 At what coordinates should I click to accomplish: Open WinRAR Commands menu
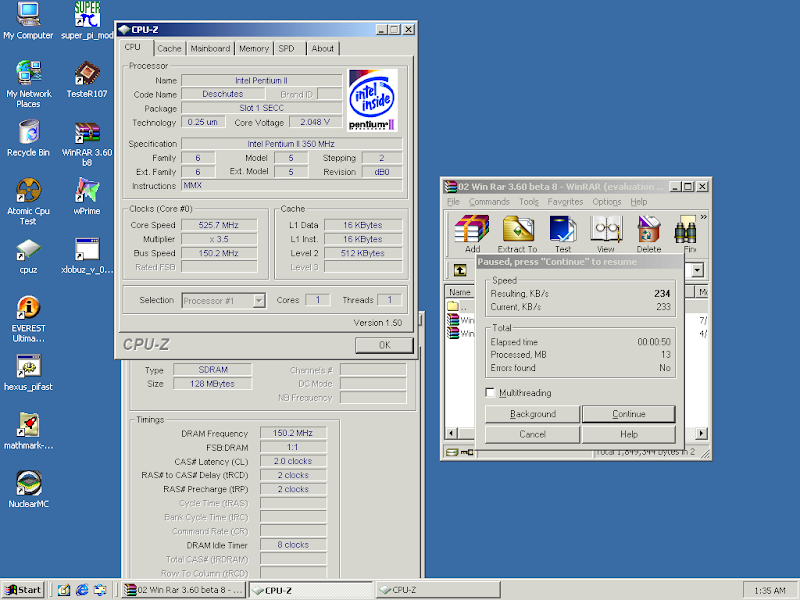point(489,202)
